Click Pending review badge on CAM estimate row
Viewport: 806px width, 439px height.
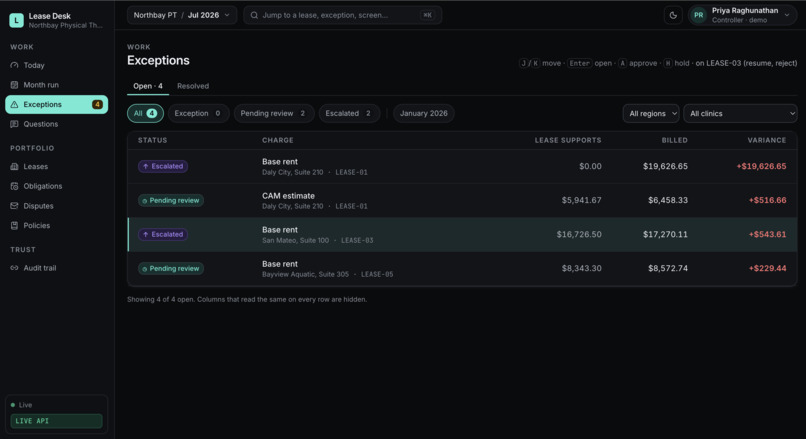(171, 200)
